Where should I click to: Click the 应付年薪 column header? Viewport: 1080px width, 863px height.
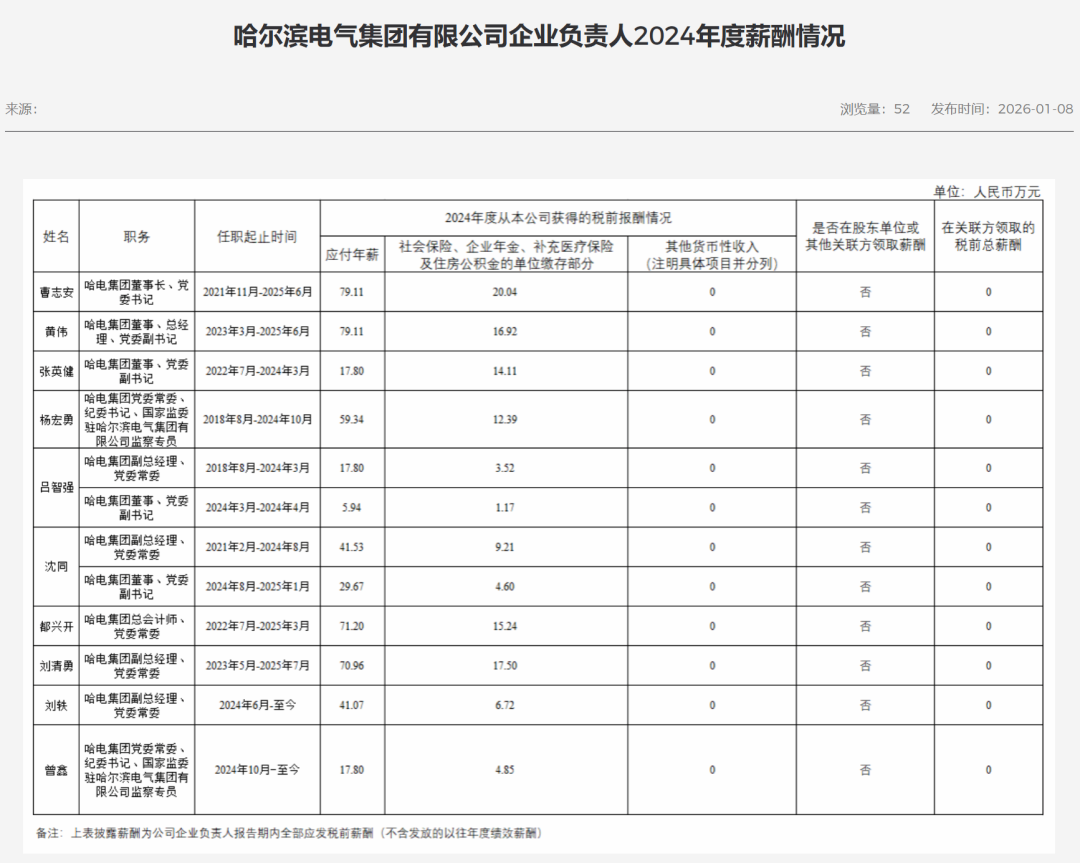(352, 255)
